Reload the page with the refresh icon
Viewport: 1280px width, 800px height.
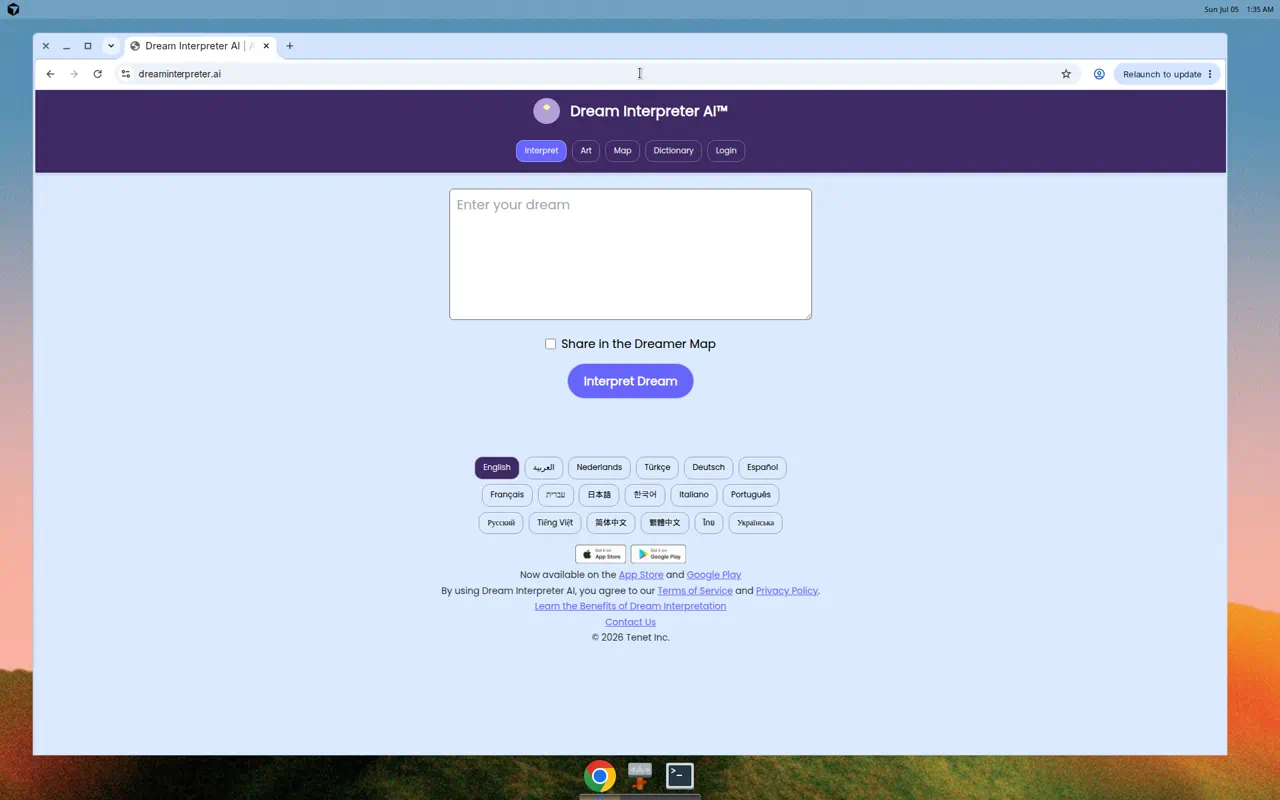(97, 74)
